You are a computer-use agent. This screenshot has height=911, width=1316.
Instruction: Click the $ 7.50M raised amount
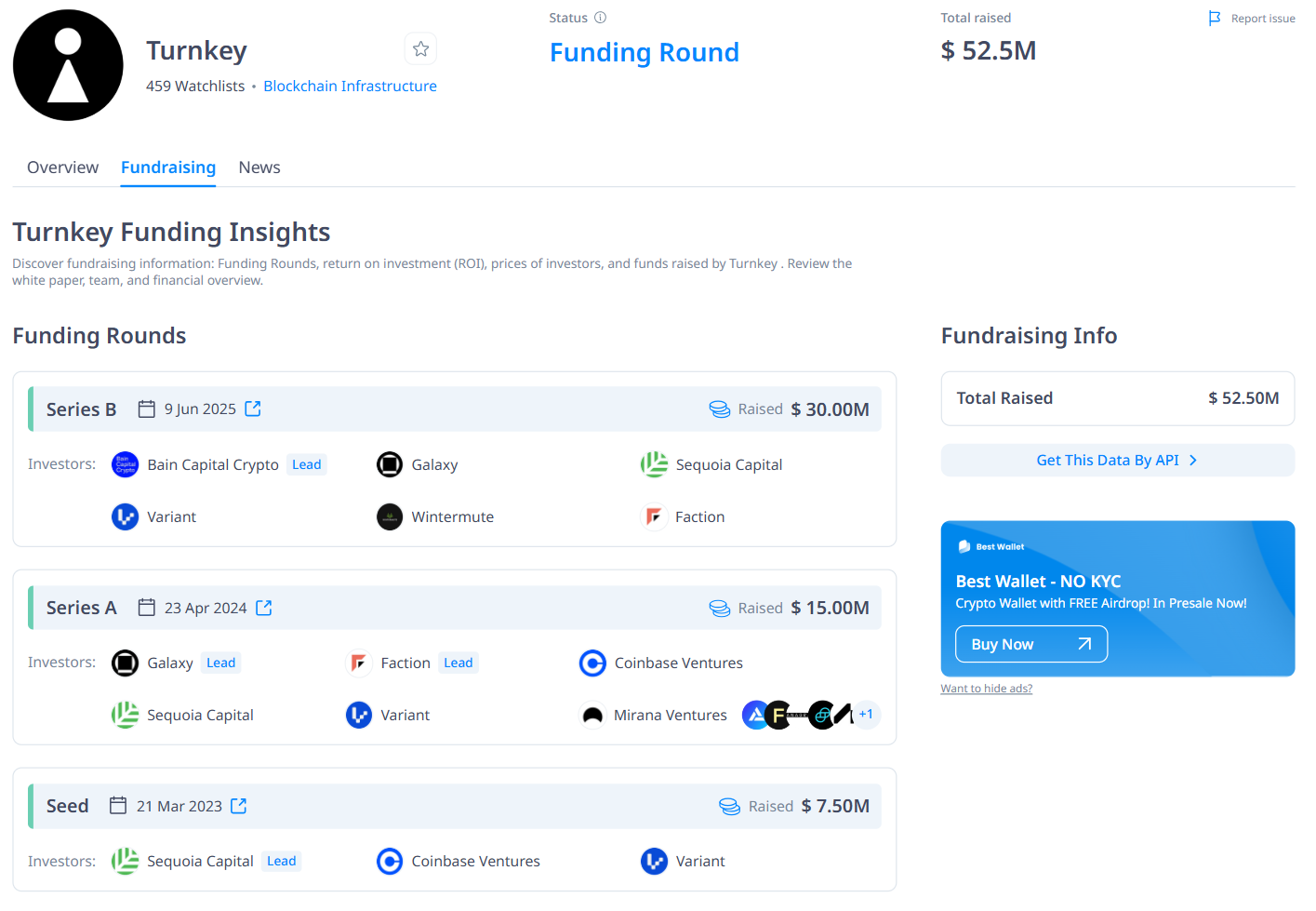pyautogui.click(x=836, y=806)
